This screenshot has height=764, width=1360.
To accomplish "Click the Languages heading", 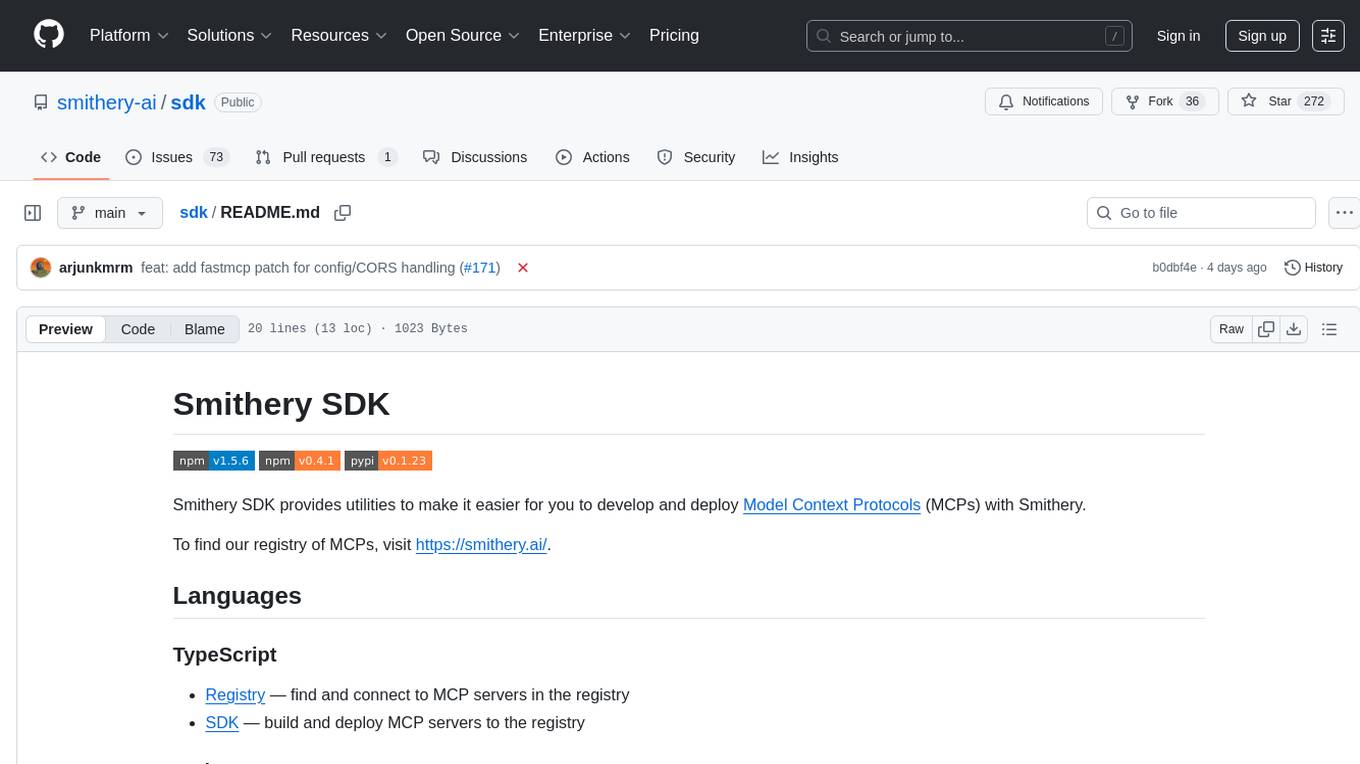I will [x=237, y=596].
